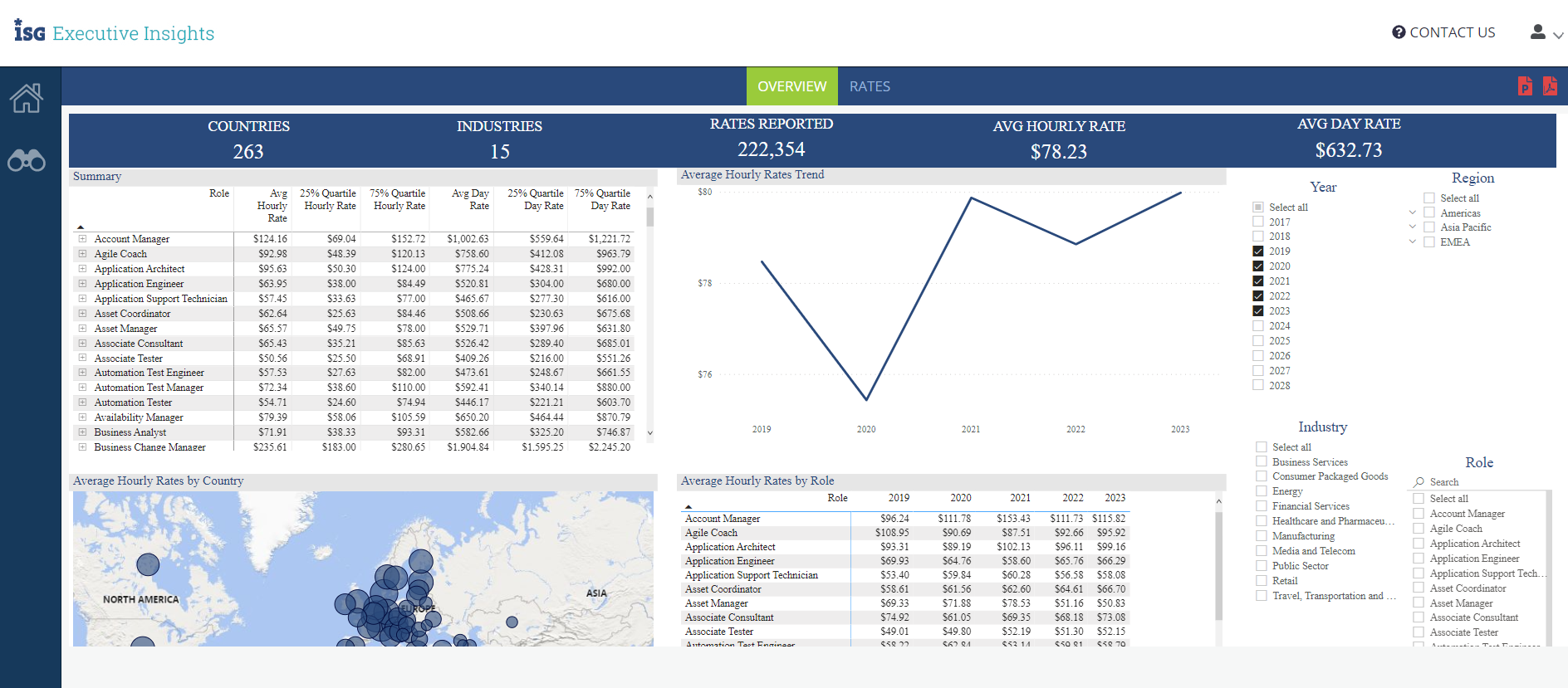This screenshot has height=688, width=1568.
Task: Uncheck year 2019 checkbox
Action: (1258, 251)
